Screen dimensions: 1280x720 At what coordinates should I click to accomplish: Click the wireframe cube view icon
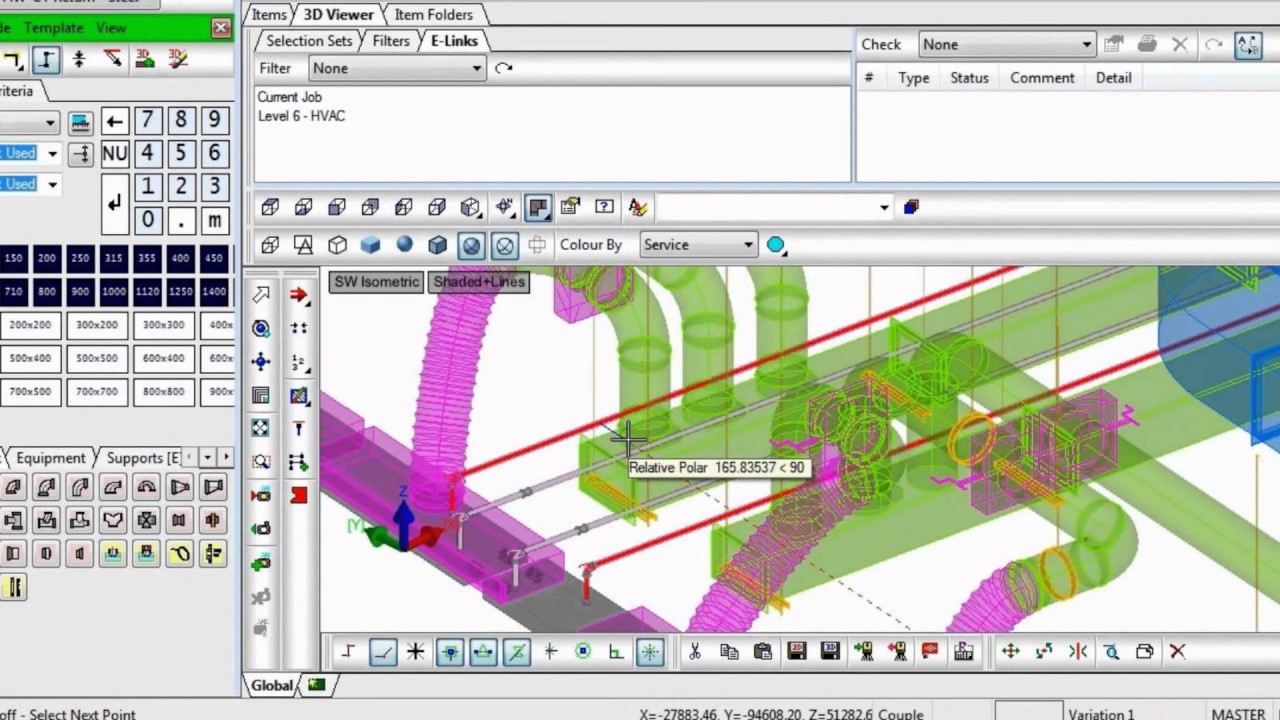pyautogui.click(x=269, y=244)
